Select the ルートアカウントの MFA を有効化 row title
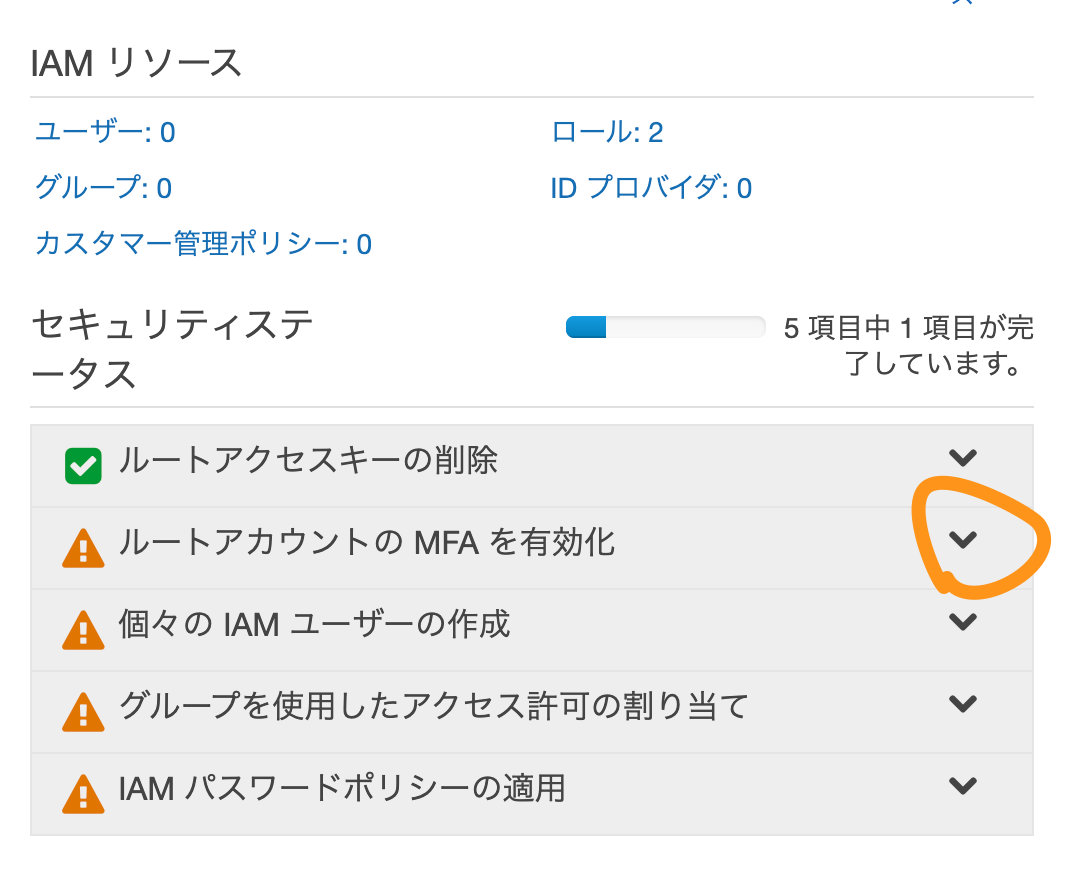 (366, 542)
